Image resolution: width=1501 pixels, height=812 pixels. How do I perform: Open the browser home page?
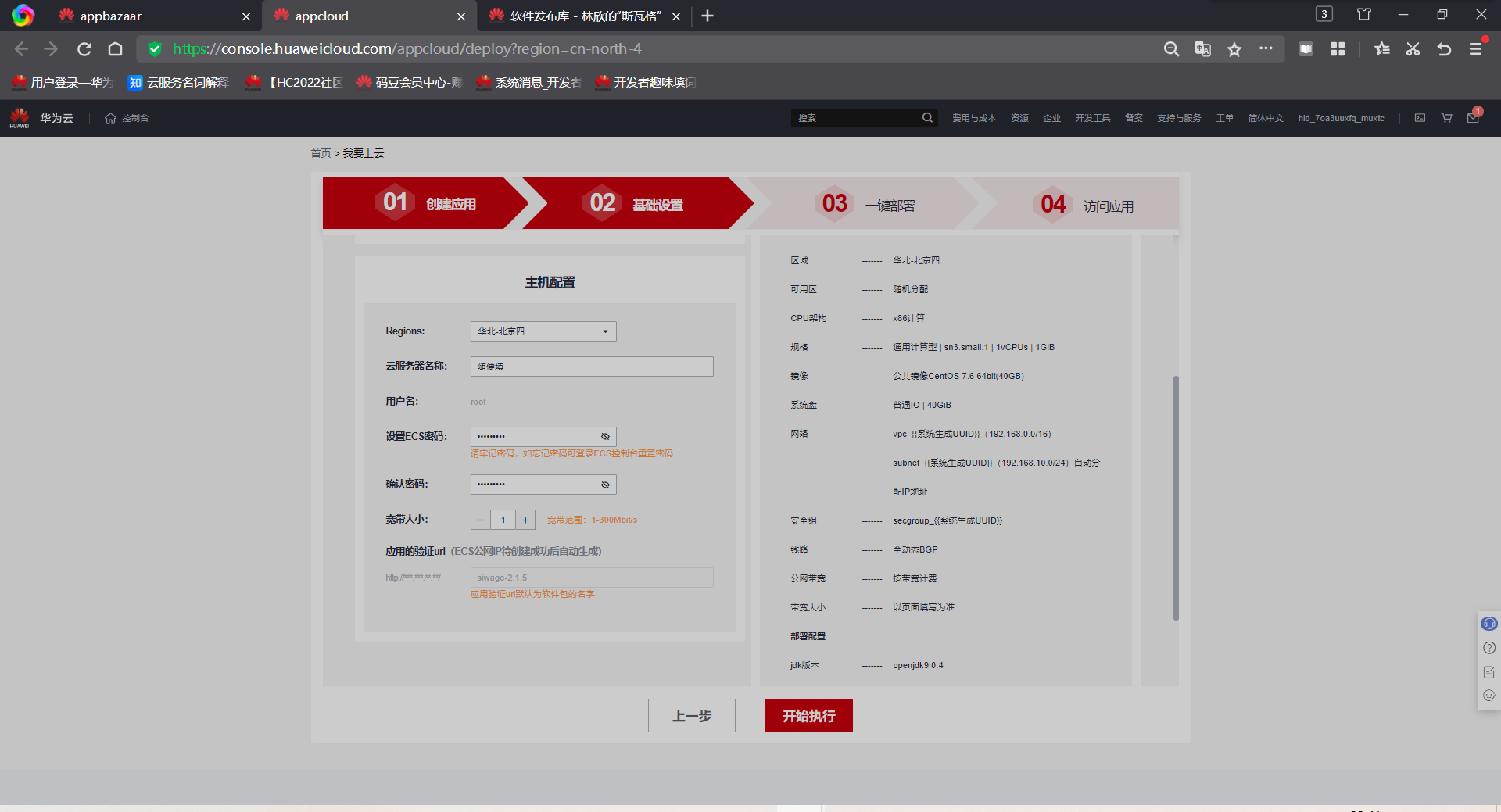[115, 49]
